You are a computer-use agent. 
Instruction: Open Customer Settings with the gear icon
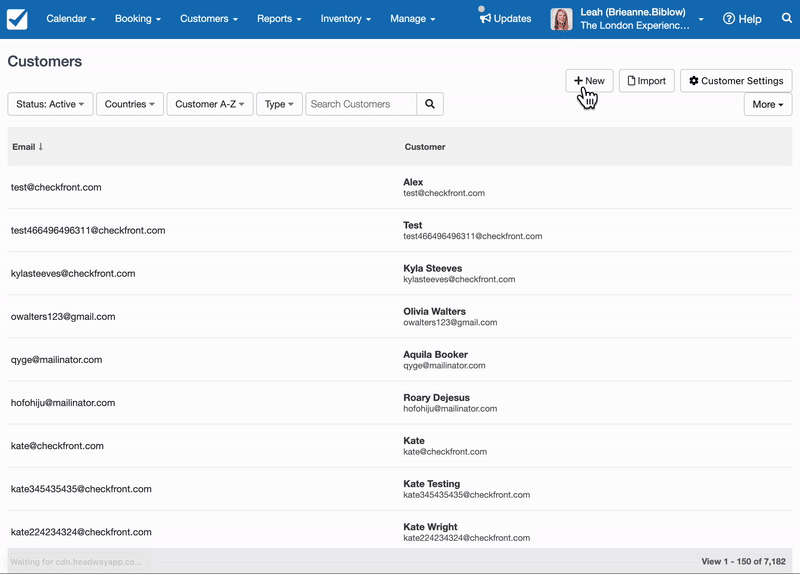pyautogui.click(x=694, y=81)
